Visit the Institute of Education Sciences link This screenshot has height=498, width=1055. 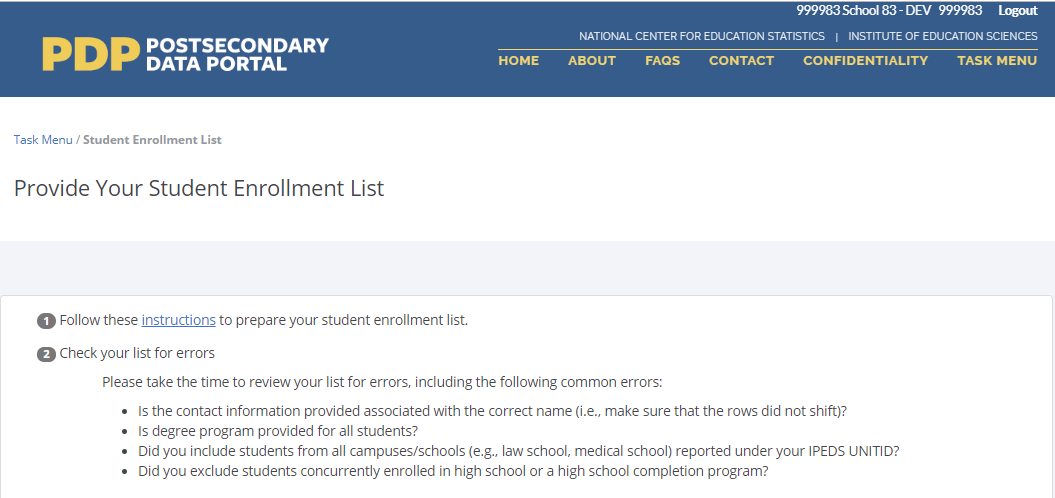[x=942, y=36]
